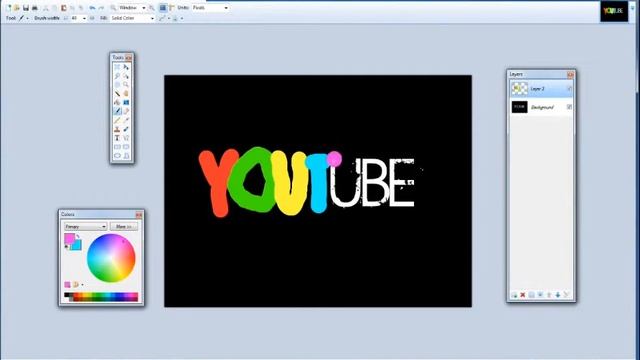Select the Ellipse Select tool

point(117,84)
